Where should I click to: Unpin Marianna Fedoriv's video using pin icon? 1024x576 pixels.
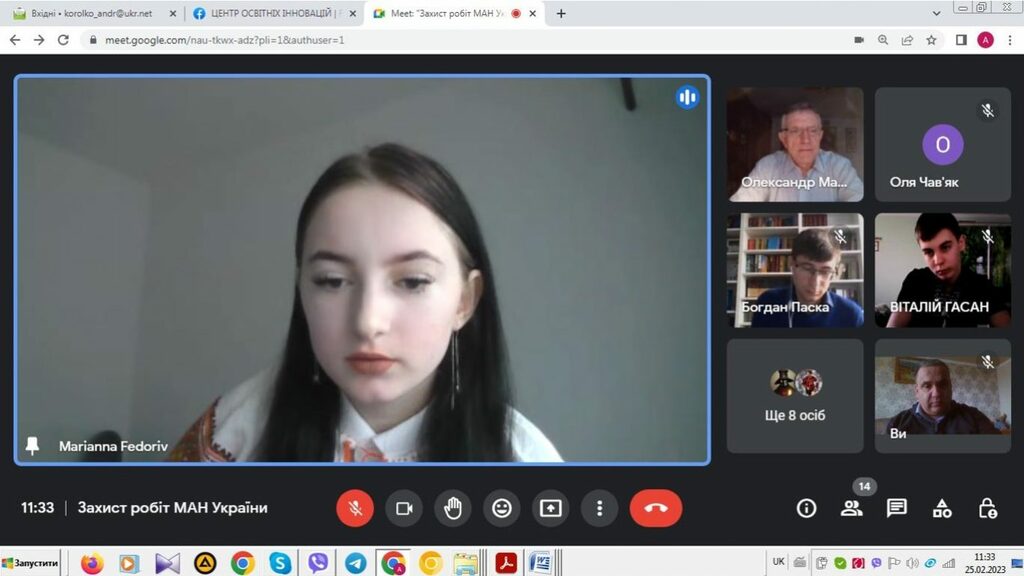click(x=32, y=446)
